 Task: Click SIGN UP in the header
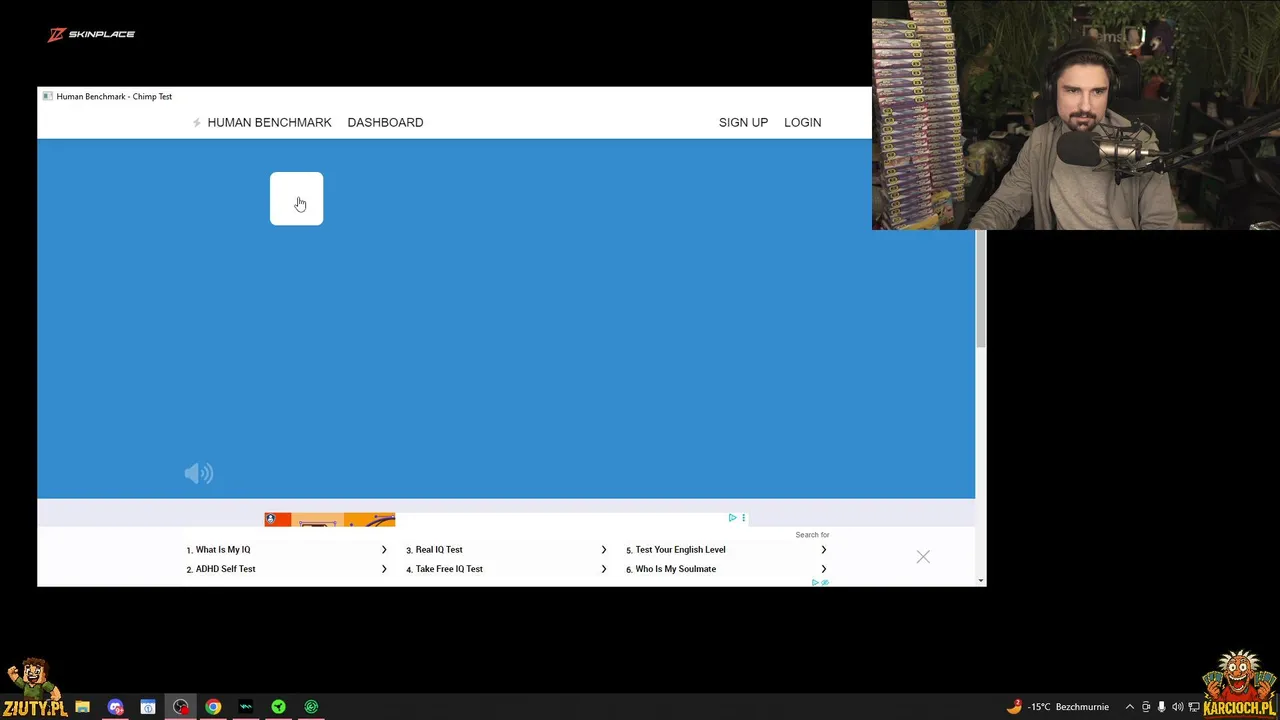[743, 122]
